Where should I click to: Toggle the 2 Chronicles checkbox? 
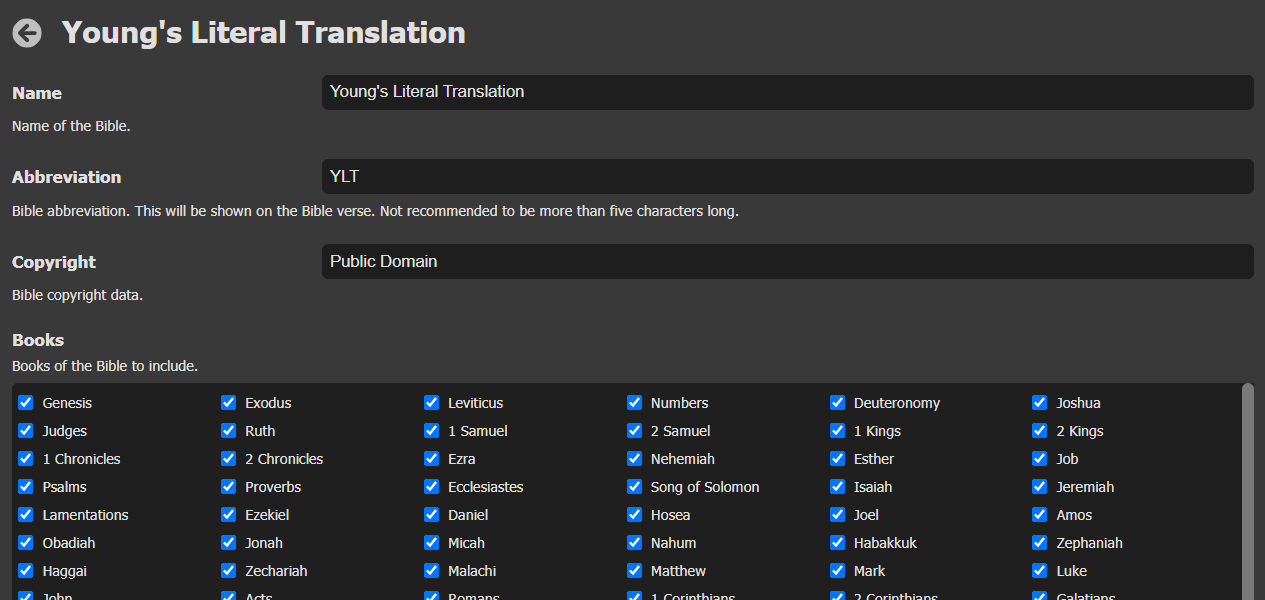tap(229, 459)
